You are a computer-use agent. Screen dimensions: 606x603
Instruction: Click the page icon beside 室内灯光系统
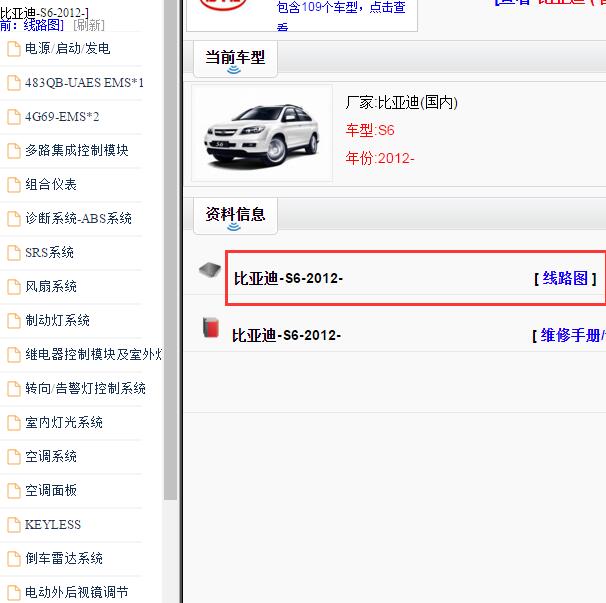[x=14, y=423]
